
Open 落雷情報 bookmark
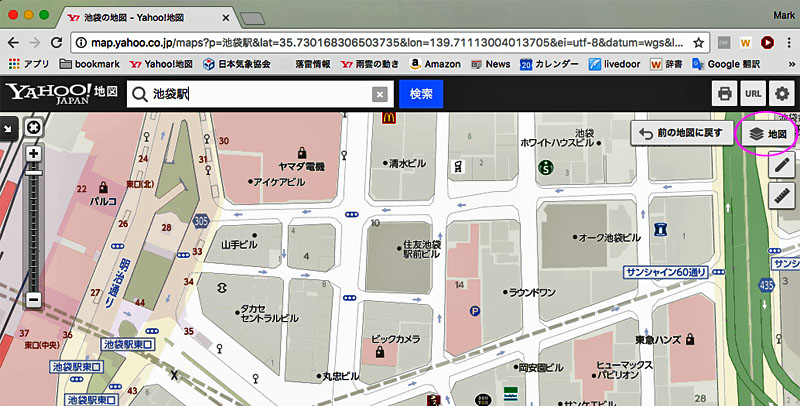pos(312,64)
